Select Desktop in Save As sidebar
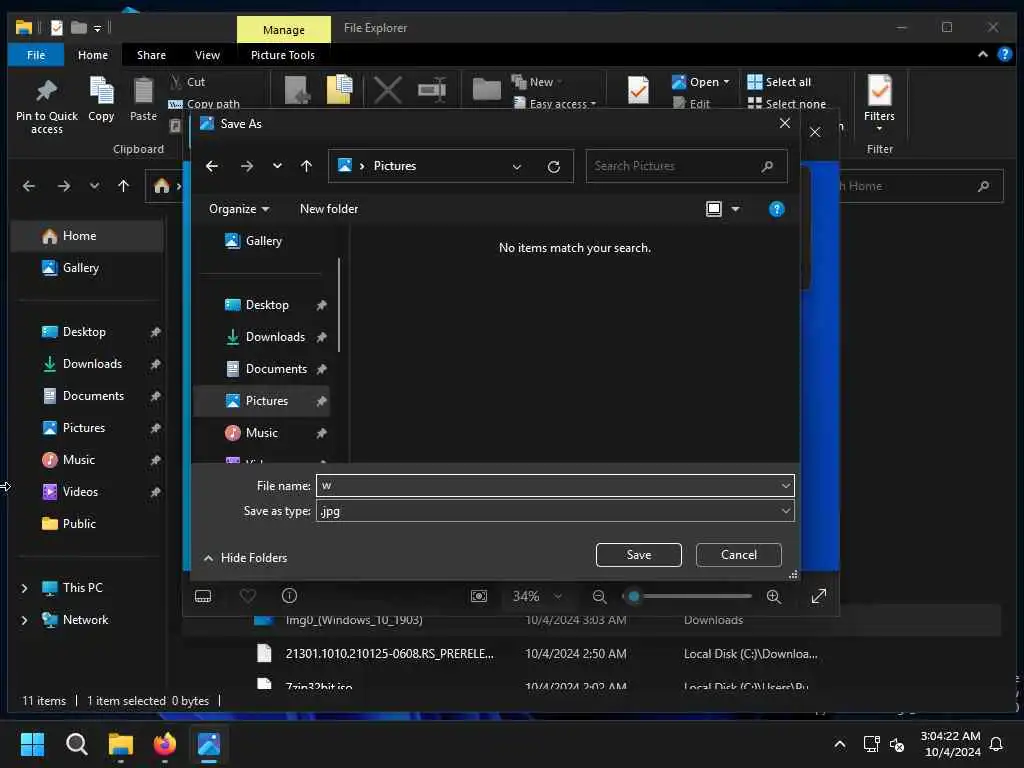Viewport: 1024px width, 768px height. (266, 305)
